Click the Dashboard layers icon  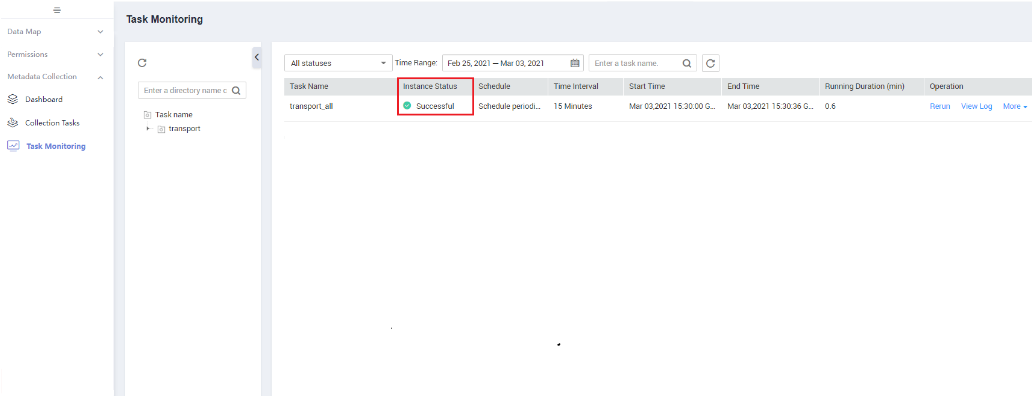13,99
